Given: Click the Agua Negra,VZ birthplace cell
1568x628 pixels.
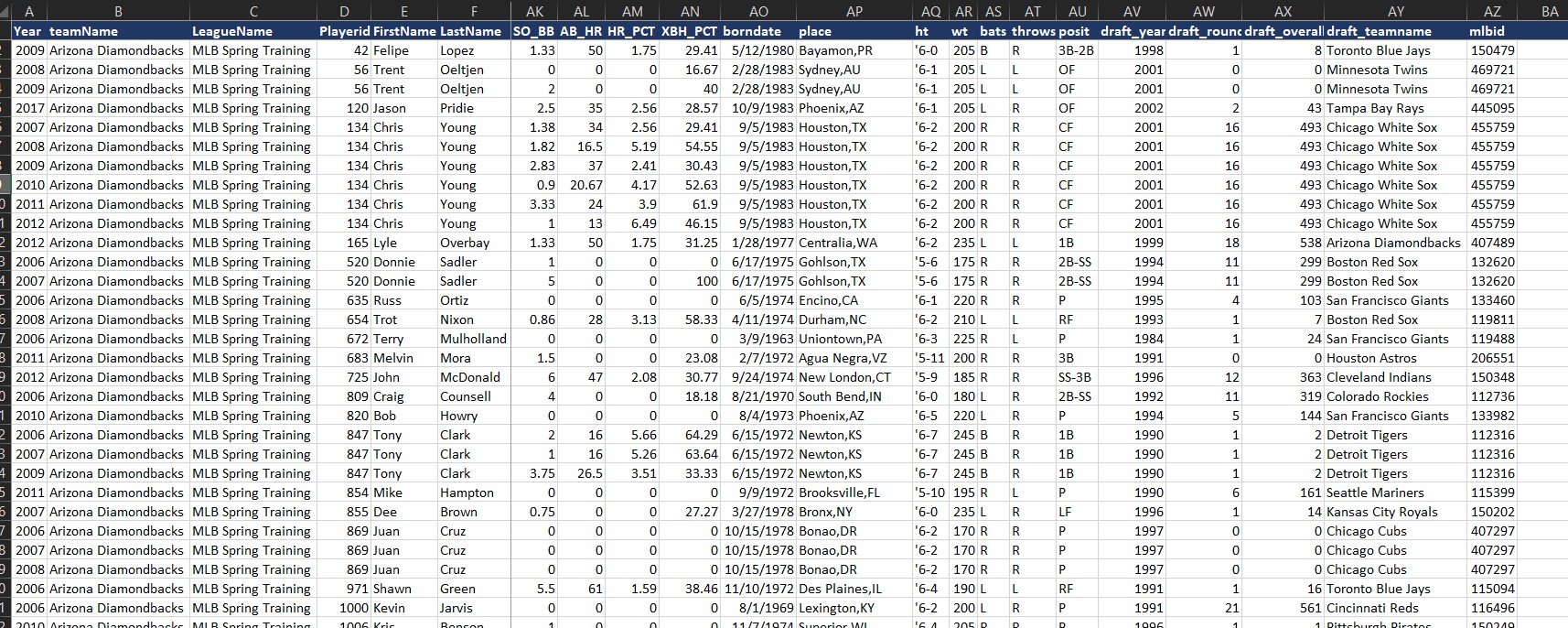Looking at the screenshot, I should coord(843,358).
